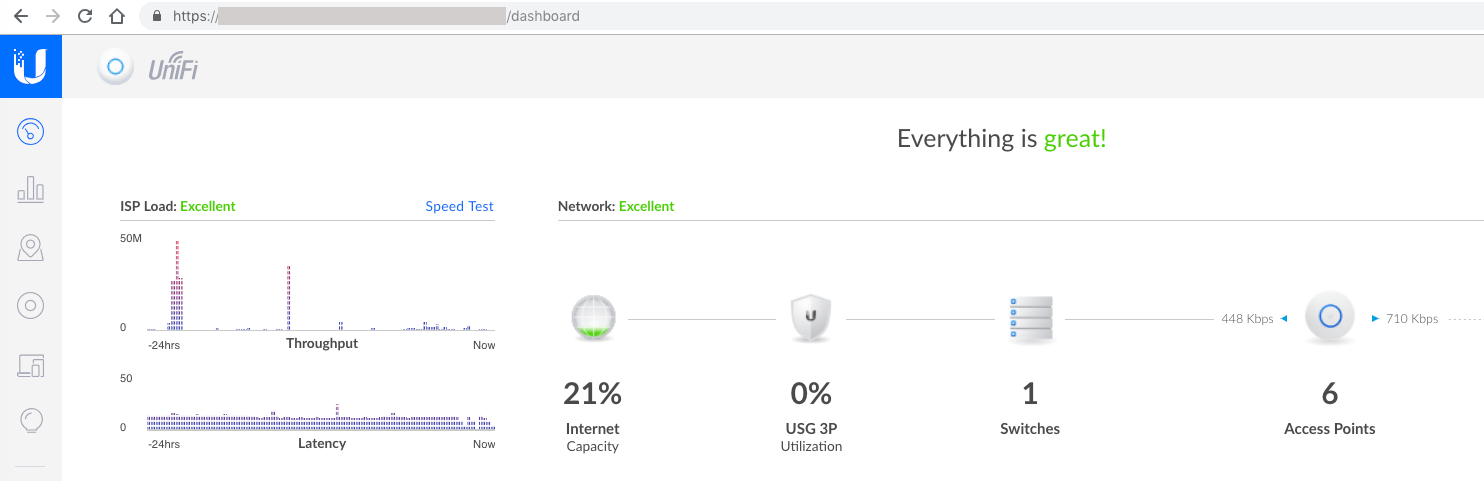The image size is (1484, 481).
Task: Click the Ubiquiti U logo at top left
Action: pos(31,66)
